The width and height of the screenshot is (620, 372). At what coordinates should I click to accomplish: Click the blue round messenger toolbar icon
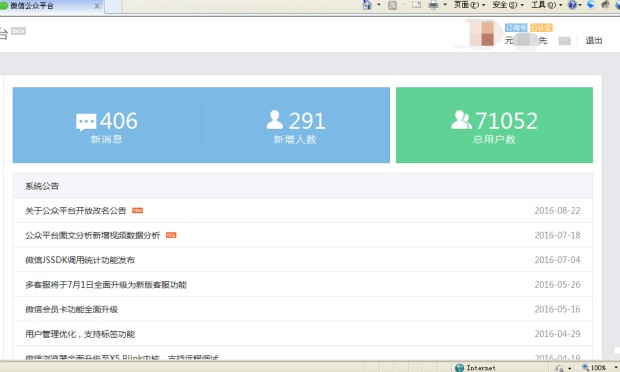[x=591, y=4]
